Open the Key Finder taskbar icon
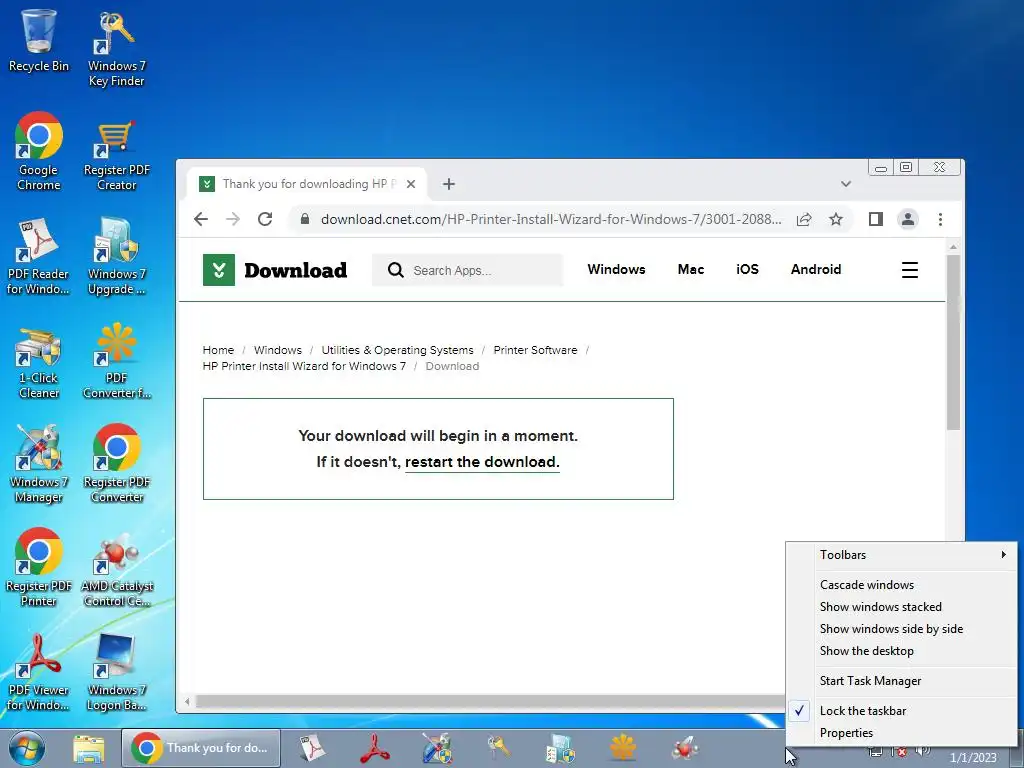The height and width of the screenshot is (768, 1024). click(499, 748)
